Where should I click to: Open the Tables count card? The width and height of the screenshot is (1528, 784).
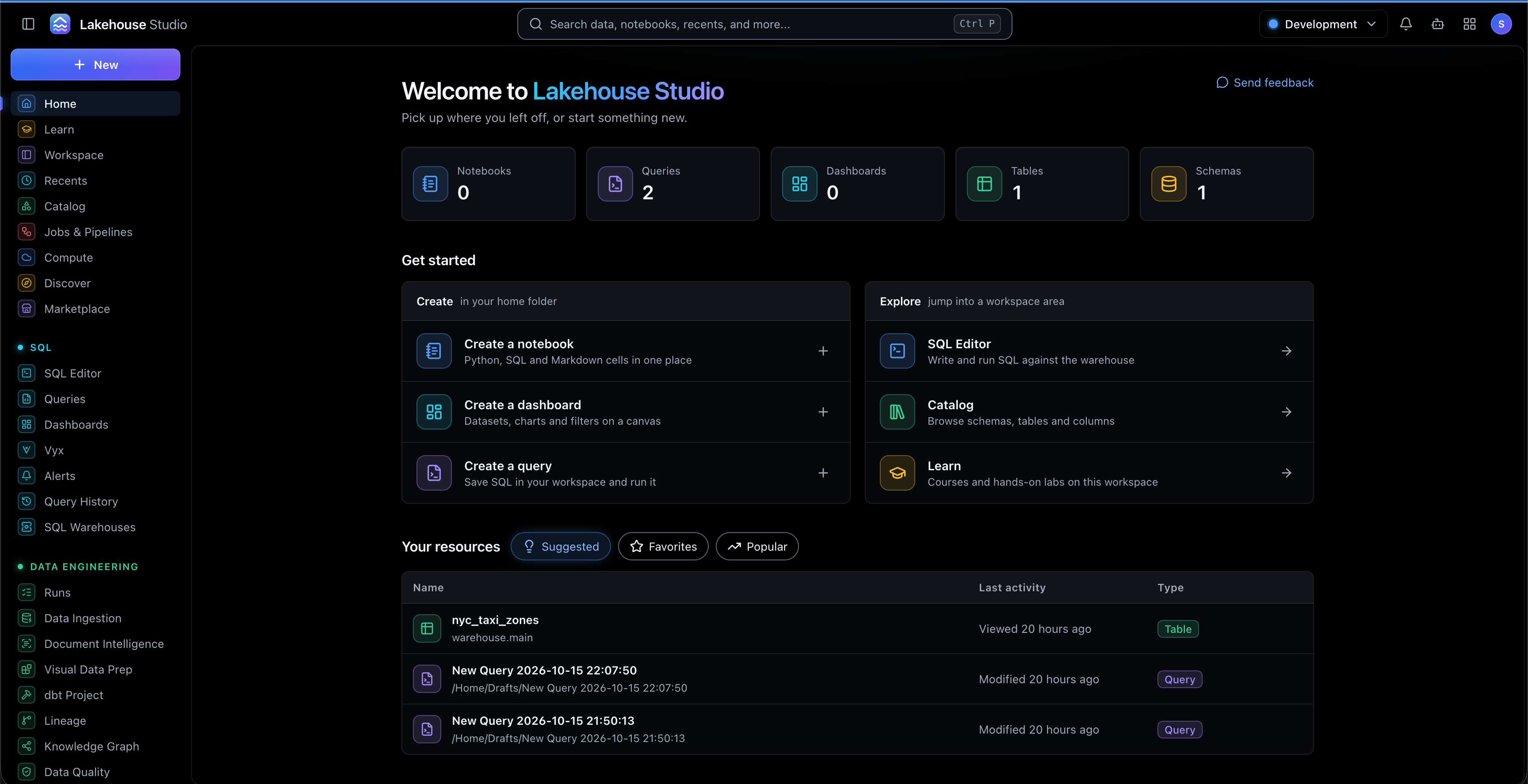point(1042,184)
